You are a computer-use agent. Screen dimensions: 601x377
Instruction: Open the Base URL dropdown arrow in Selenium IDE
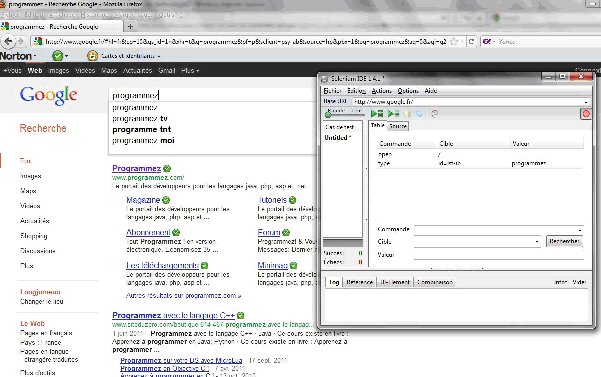click(586, 102)
